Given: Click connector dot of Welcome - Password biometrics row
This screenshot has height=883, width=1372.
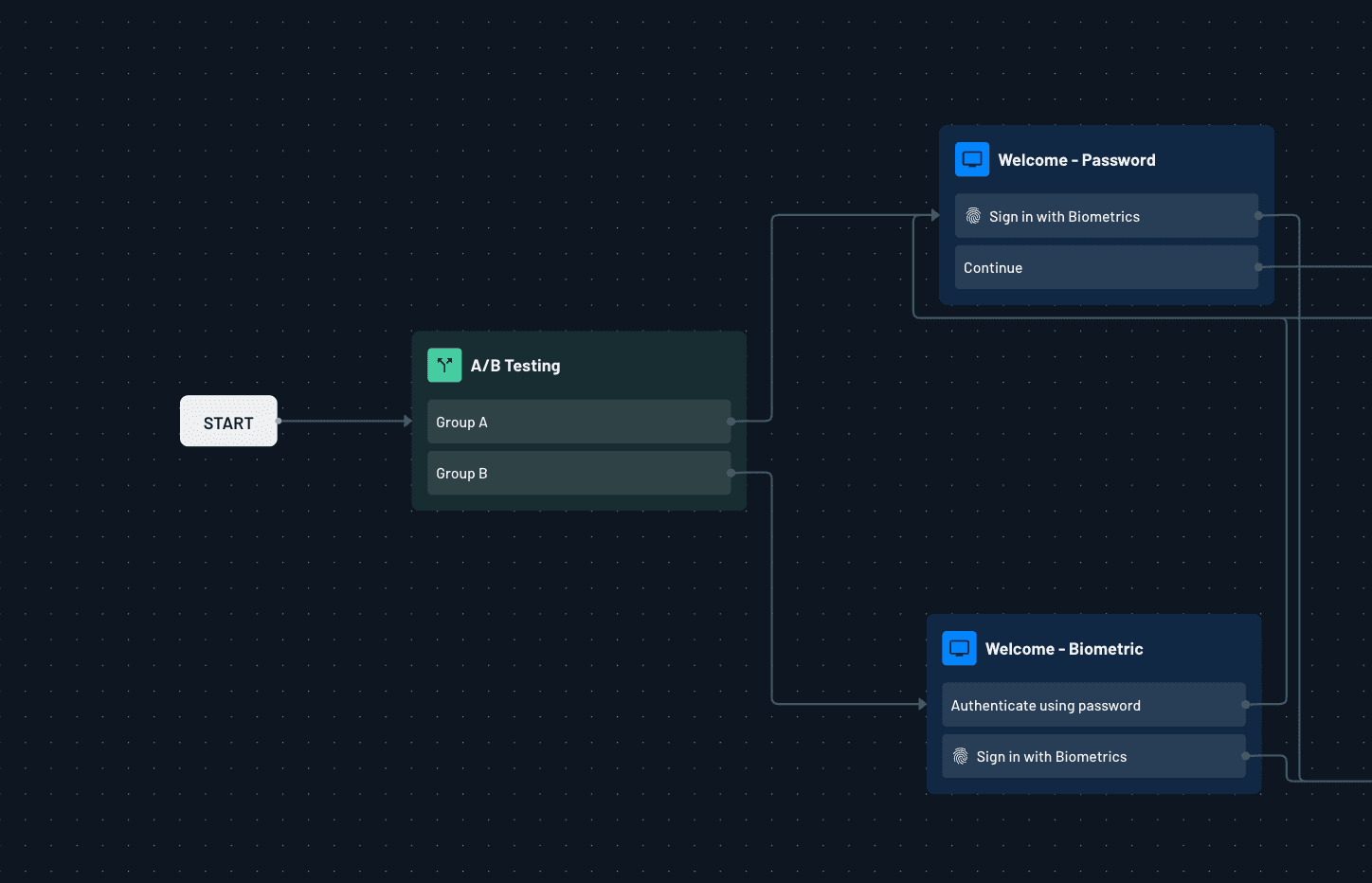Looking at the screenshot, I should (x=1258, y=216).
